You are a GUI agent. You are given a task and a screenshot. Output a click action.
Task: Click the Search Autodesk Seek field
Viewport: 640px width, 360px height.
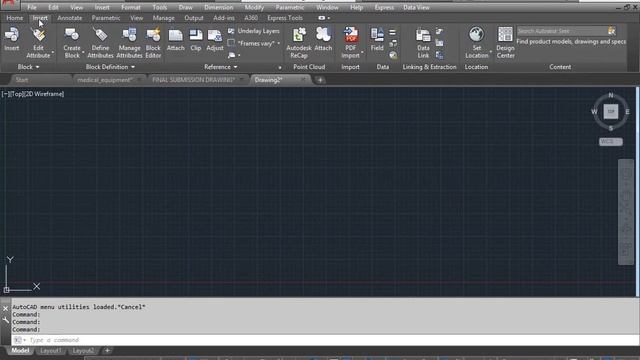point(562,31)
